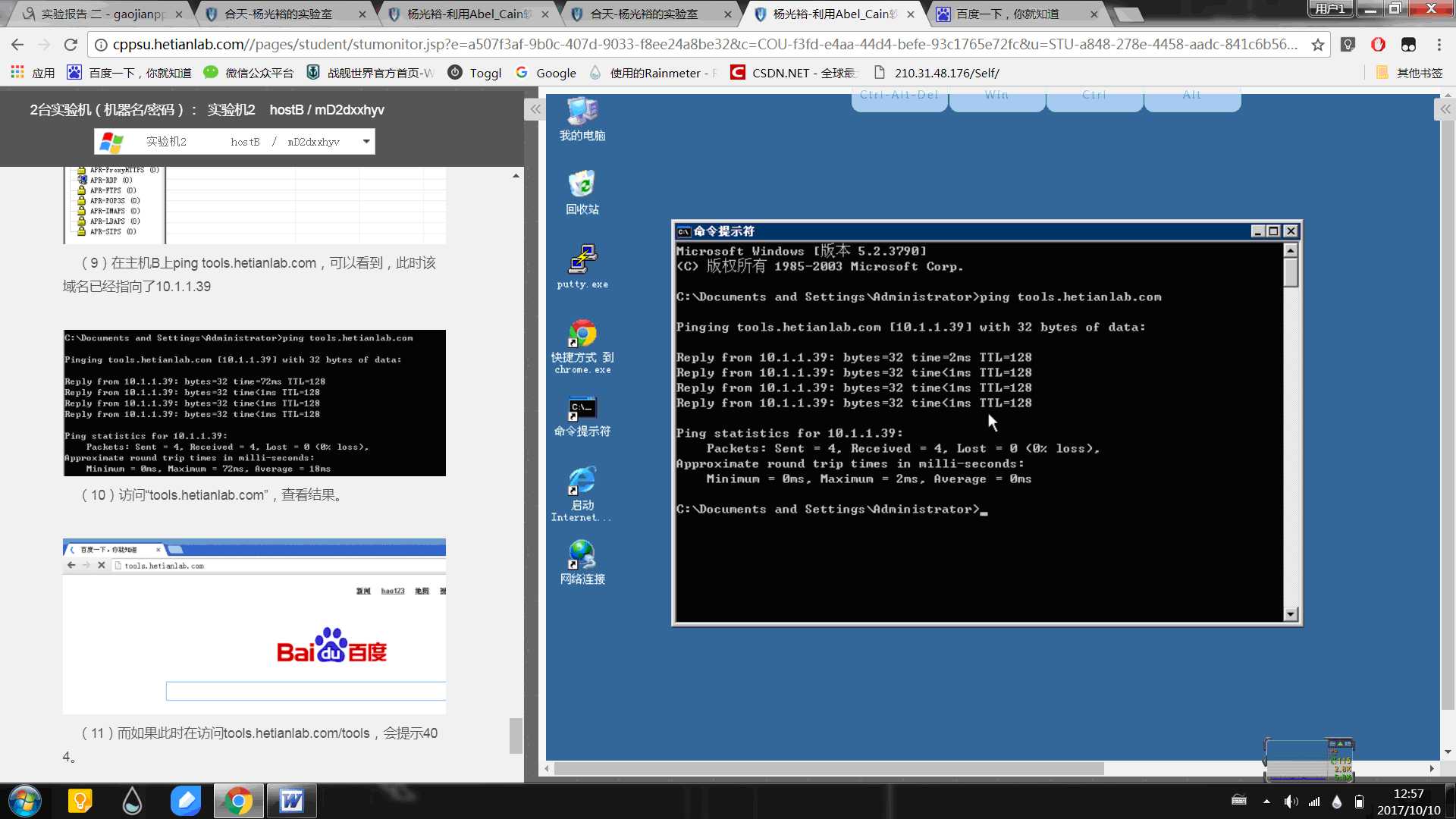1456x819 pixels.
Task: Open network signal tray icon
Action: [x=1314, y=802]
